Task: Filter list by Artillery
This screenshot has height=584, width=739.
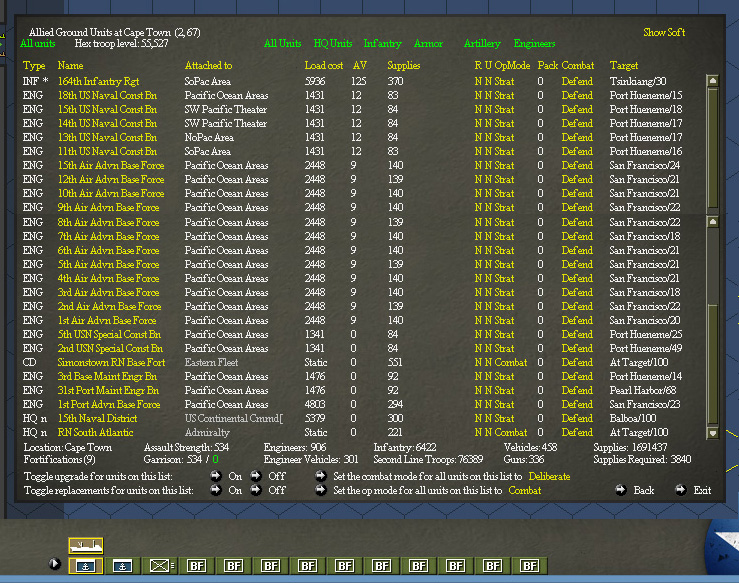Action: 482,43
